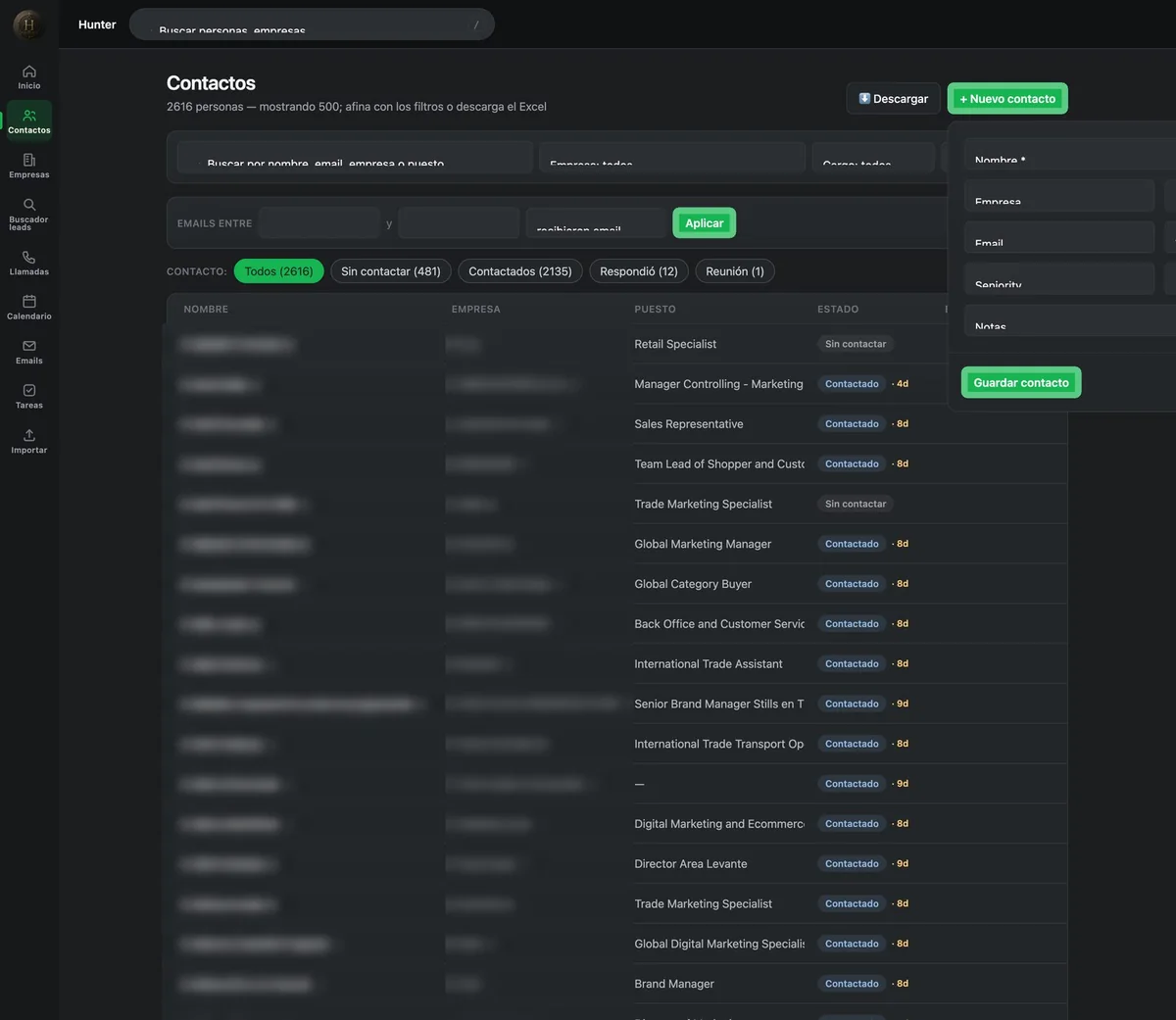Click Contactado badge on Manager Controlling row
Image resolution: width=1176 pixels, height=1020 pixels.
coord(852,384)
